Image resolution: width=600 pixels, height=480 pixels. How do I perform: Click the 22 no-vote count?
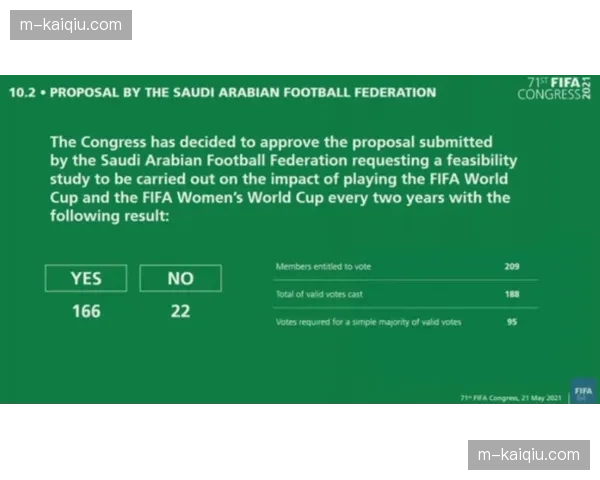[180, 311]
